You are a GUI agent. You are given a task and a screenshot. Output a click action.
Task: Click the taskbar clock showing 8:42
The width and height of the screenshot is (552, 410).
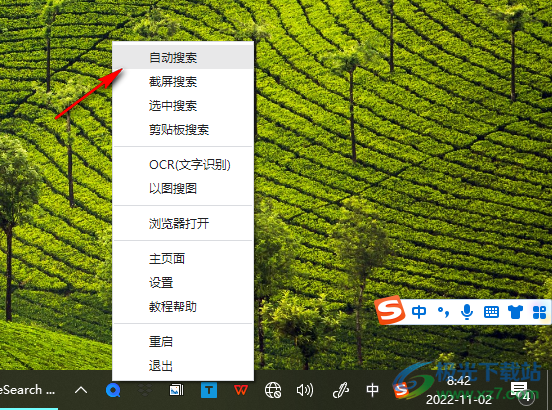459,381
